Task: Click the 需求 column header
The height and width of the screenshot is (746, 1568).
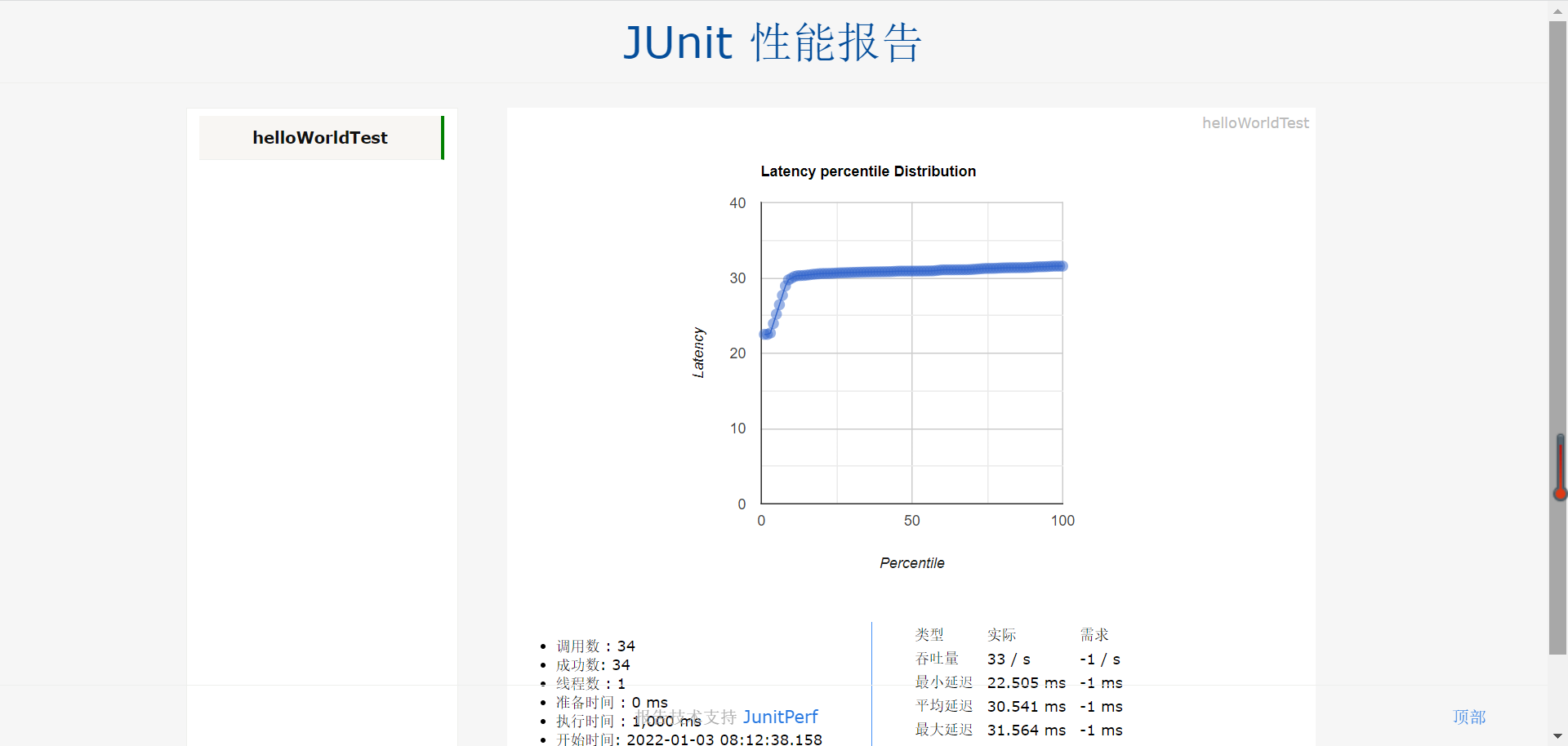Action: coord(1094,634)
